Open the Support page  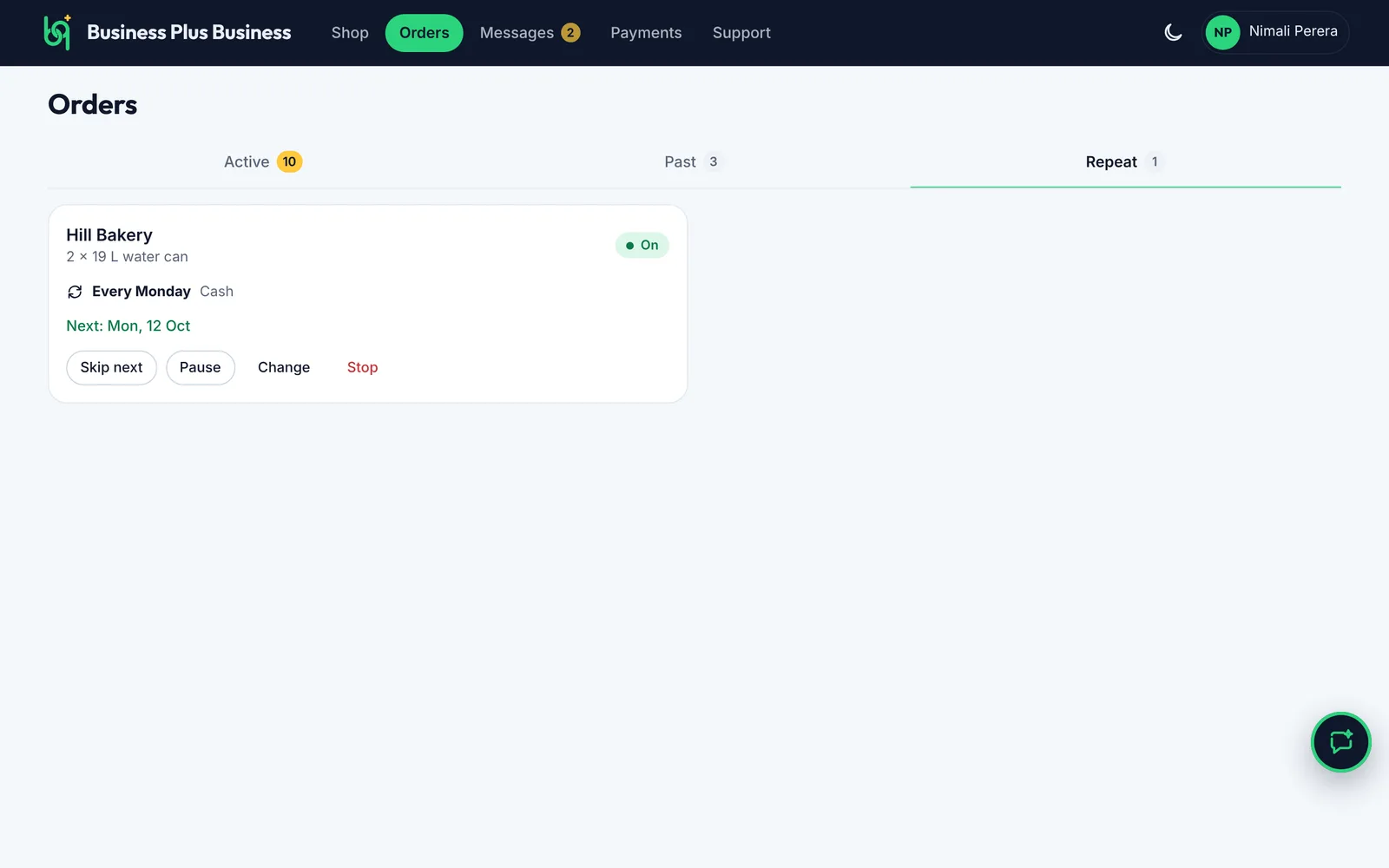click(741, 33)
